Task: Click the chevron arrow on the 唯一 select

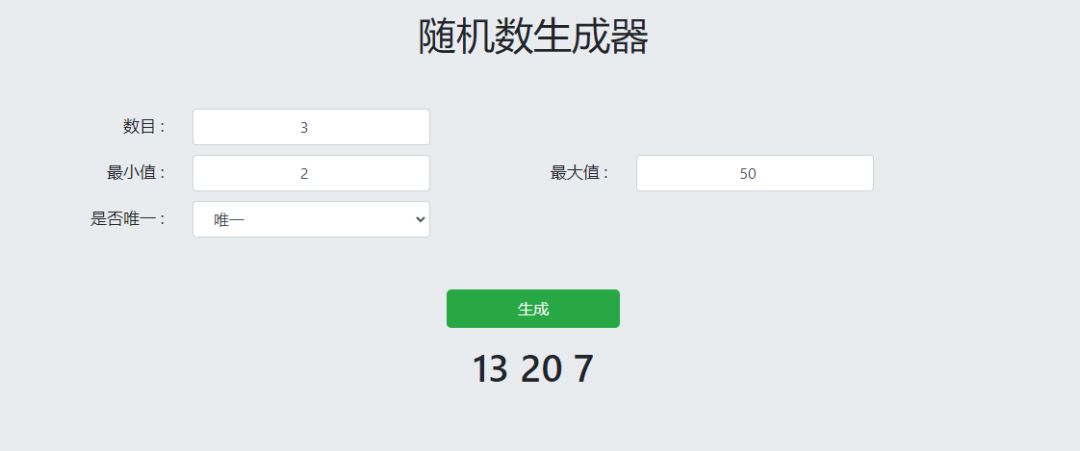Action: pyautogui.click(x=419, y=219)
